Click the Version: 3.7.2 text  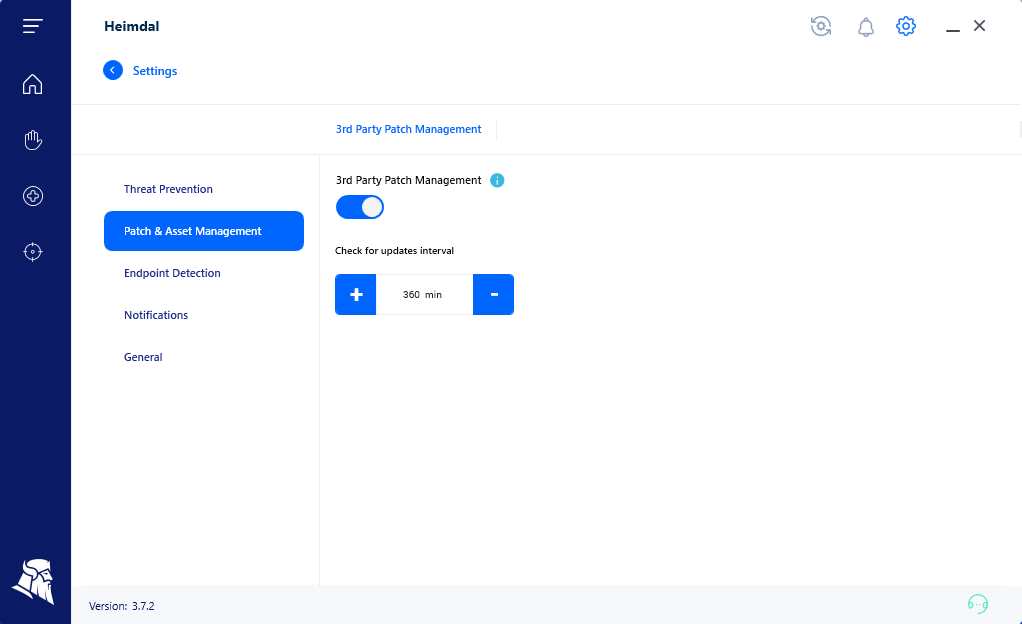click(122, 606)
